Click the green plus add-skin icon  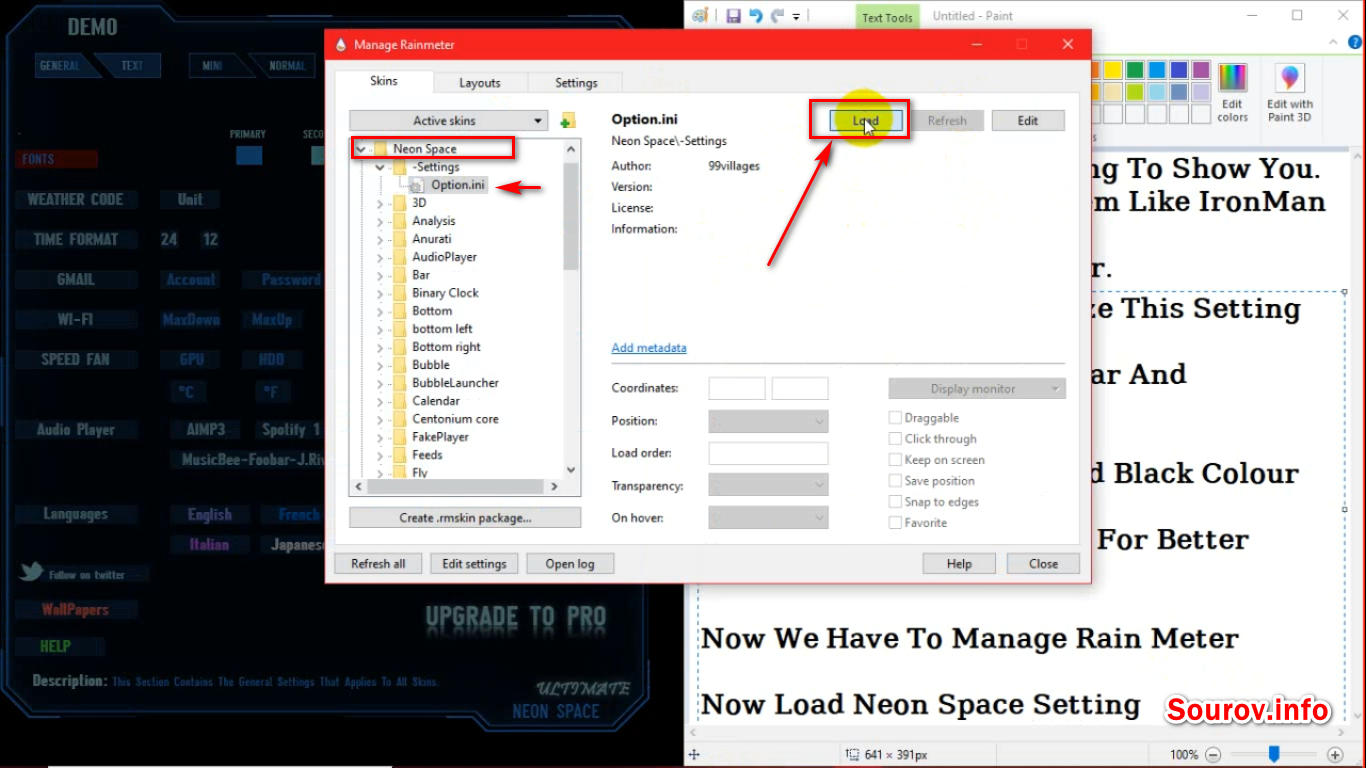click(568, 121)
